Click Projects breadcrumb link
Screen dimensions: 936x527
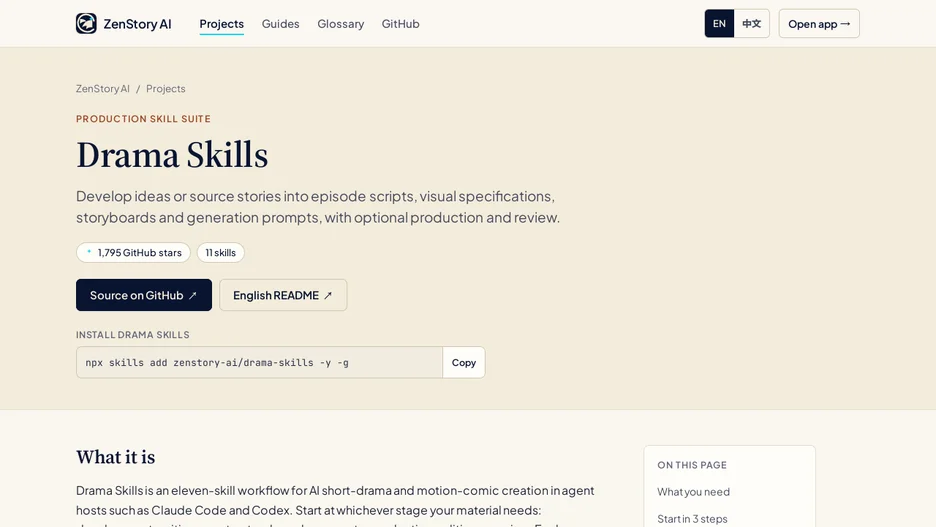pyautogui.click(x=166, y=88)
